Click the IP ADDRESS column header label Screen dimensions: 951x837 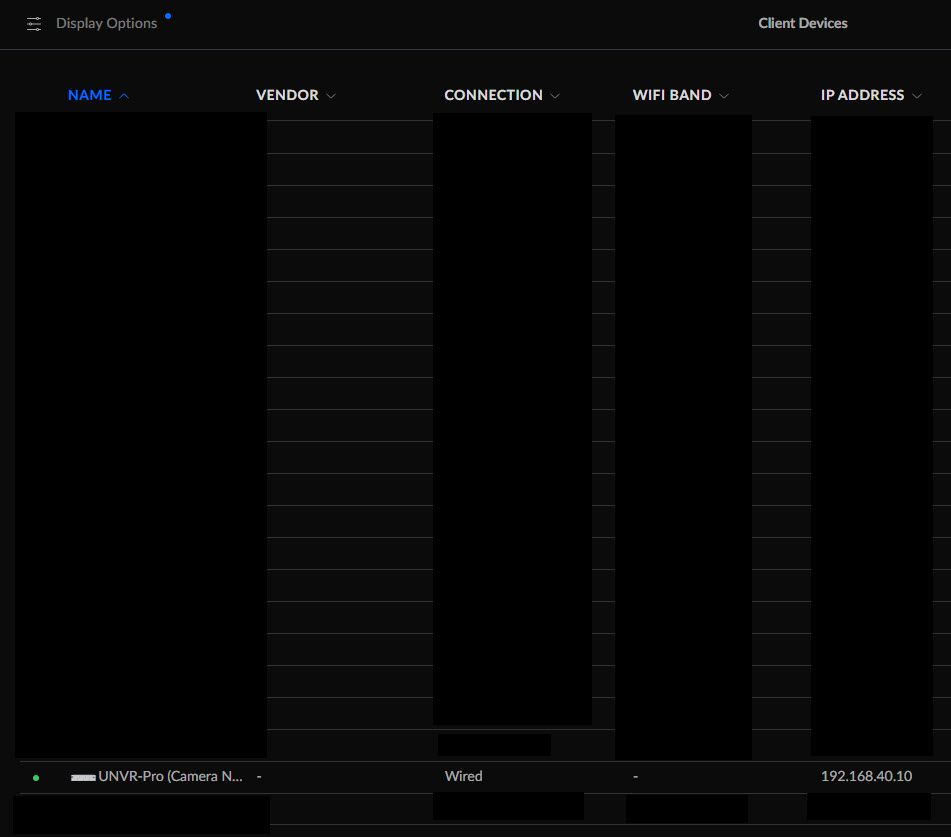[x=862, y=95]
